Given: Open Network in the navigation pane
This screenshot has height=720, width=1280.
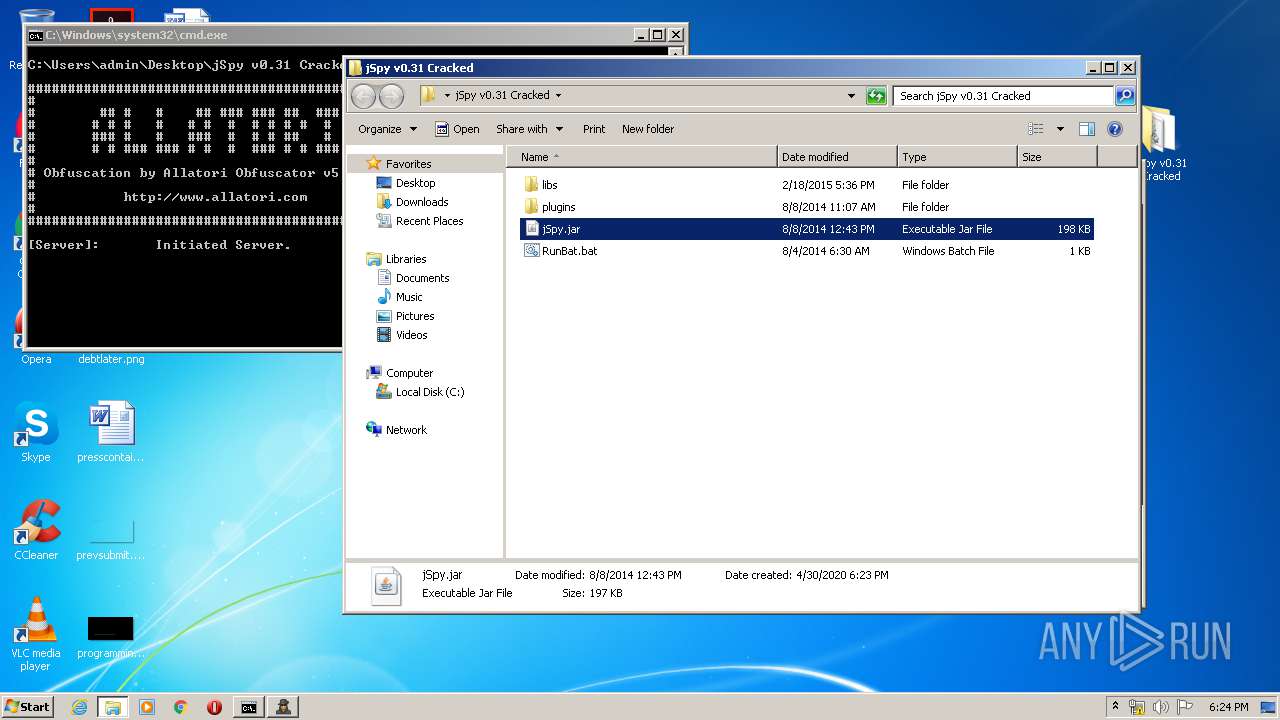Looking at the screenshot, I should pos(406,430).
